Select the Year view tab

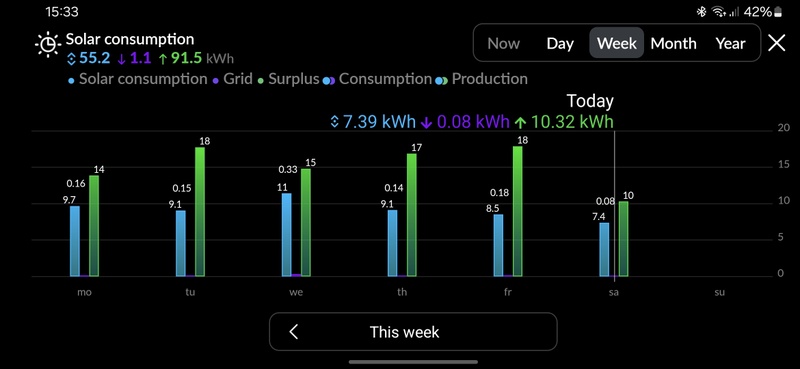tap(730, 43)
